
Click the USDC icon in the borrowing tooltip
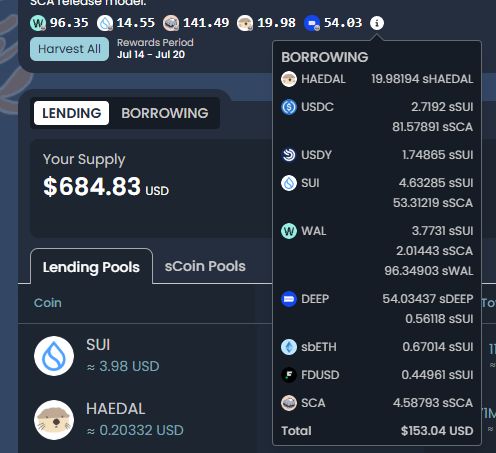289,107
